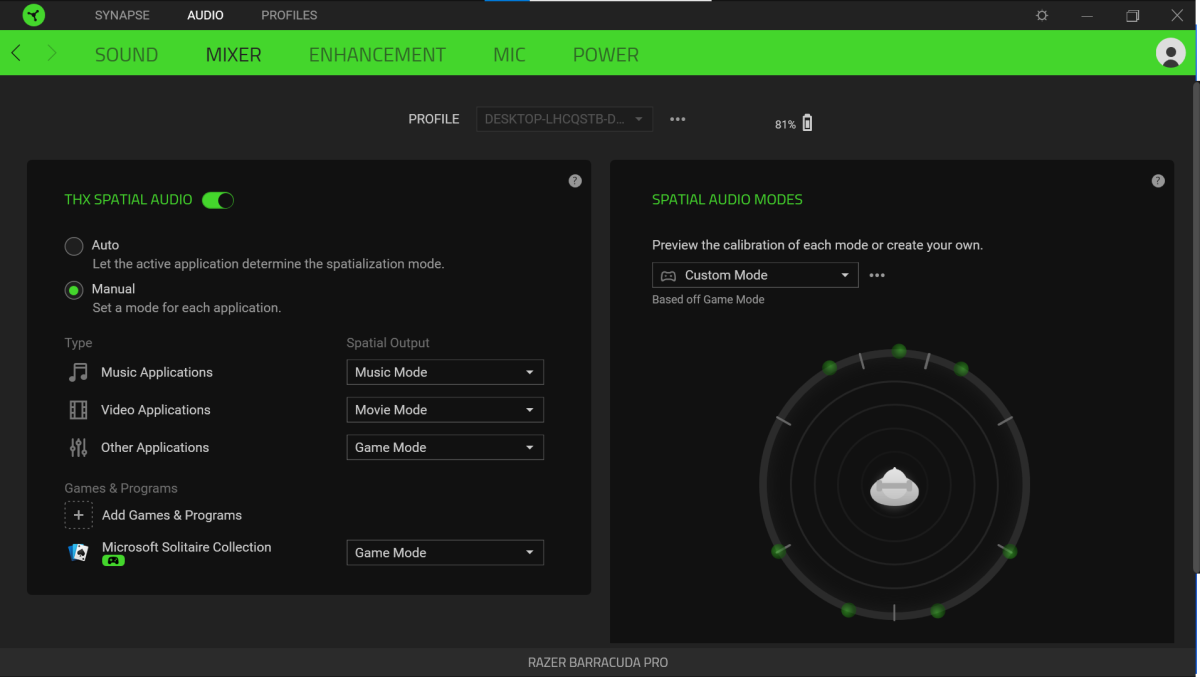1200x677 pixels.
Task: Click the green gamepad badge under Solitaire
Action: [113, 561]
